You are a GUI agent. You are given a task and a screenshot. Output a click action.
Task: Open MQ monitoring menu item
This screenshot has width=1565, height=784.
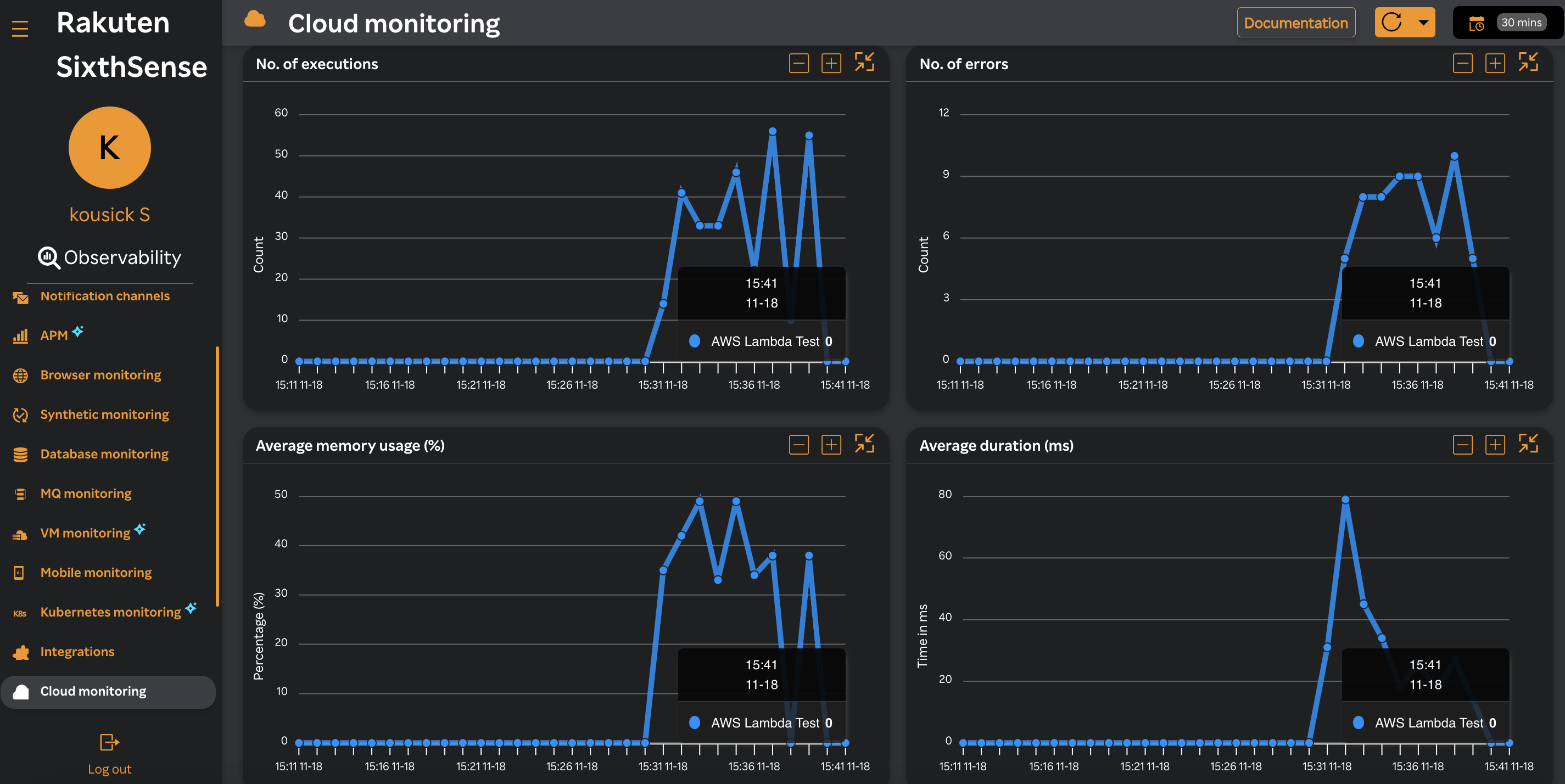86,493
